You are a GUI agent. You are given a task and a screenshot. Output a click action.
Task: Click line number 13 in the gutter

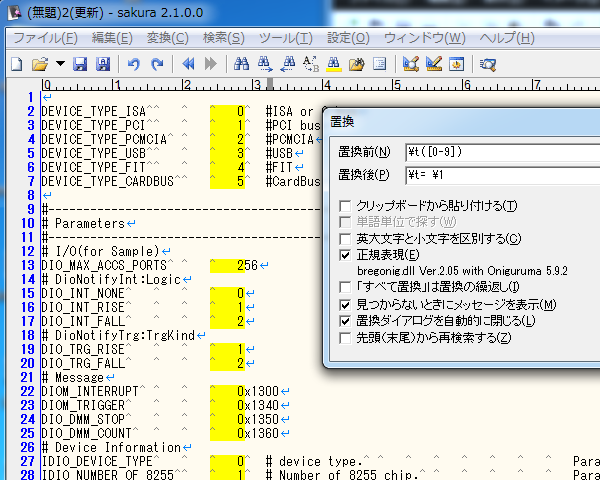(x=28, y=265)
